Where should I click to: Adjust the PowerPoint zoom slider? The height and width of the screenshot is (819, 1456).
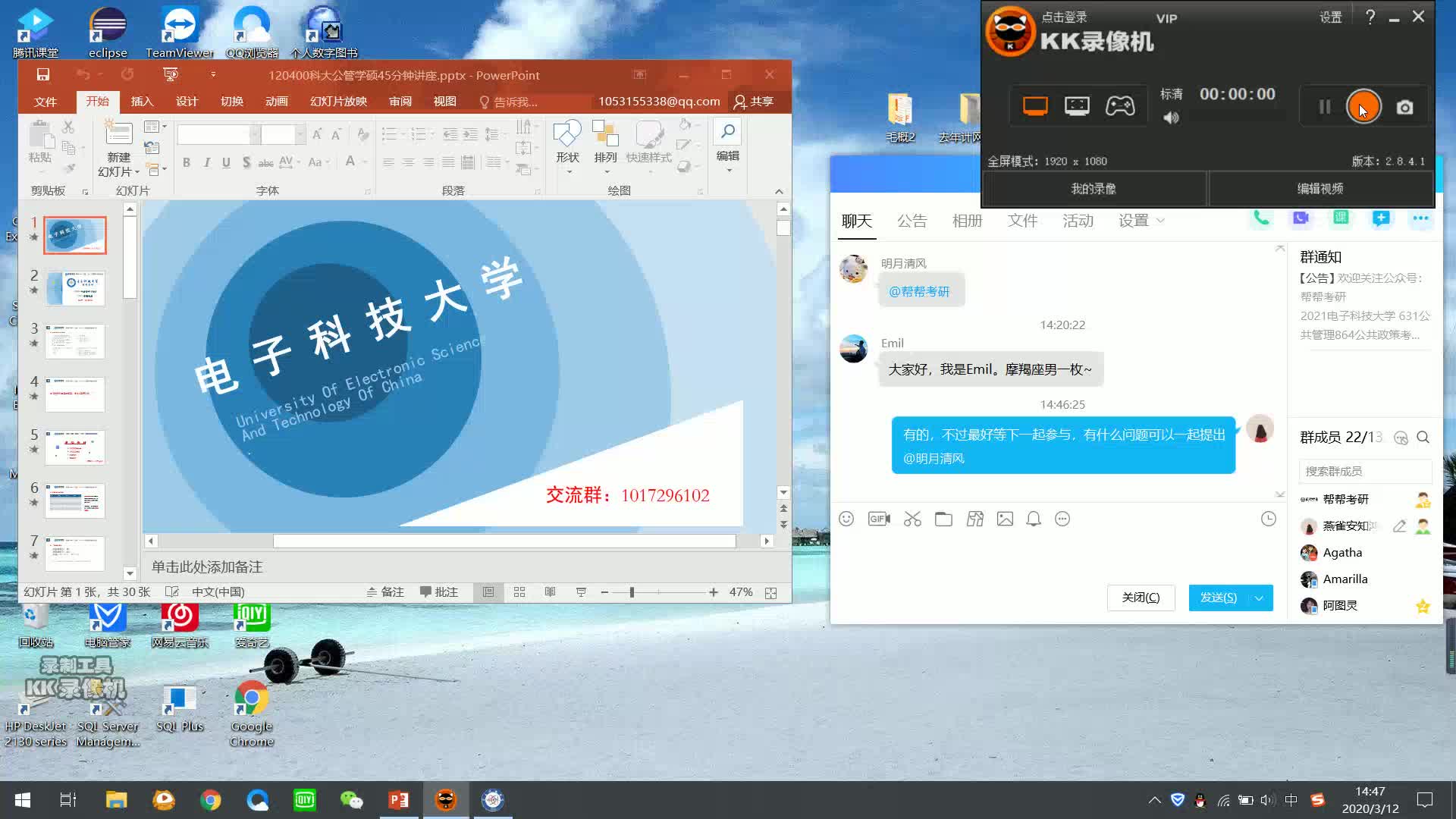(x=632, y=592)
